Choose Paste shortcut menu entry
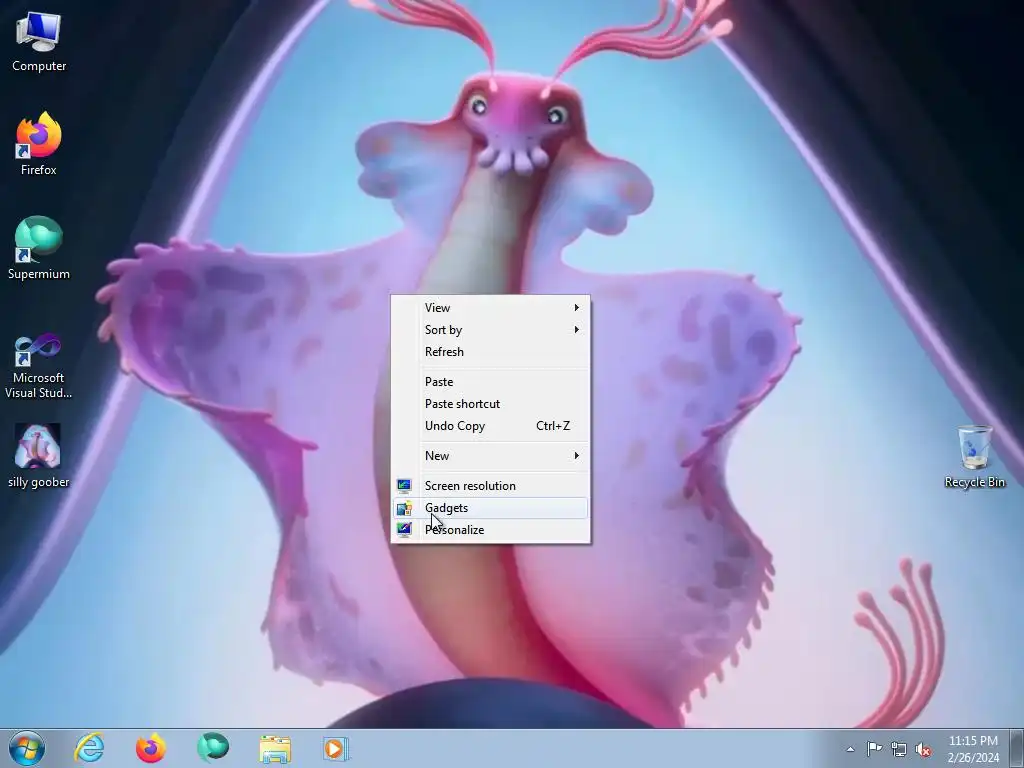1024x768 pixels. click(x=490, y=404)
